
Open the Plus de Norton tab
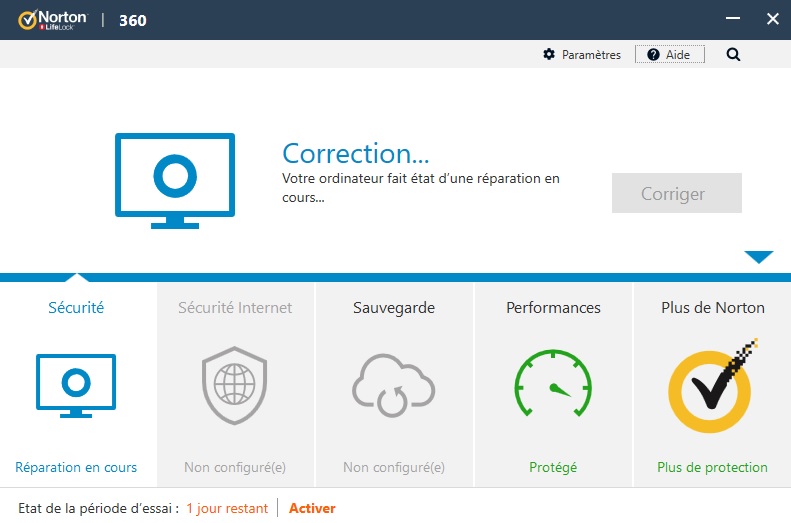pyautogui.click(x=712, y=384)
